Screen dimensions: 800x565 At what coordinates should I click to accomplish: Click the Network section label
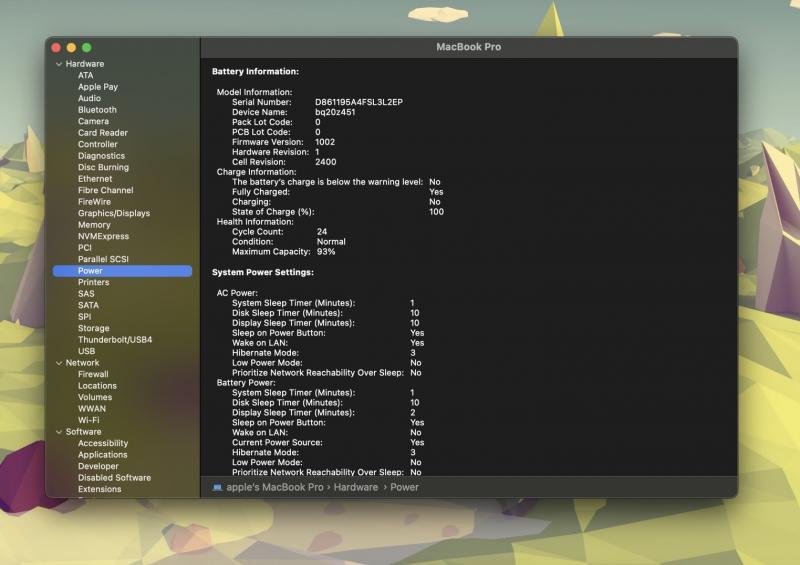pyautogui.click(x=82, y=363)
